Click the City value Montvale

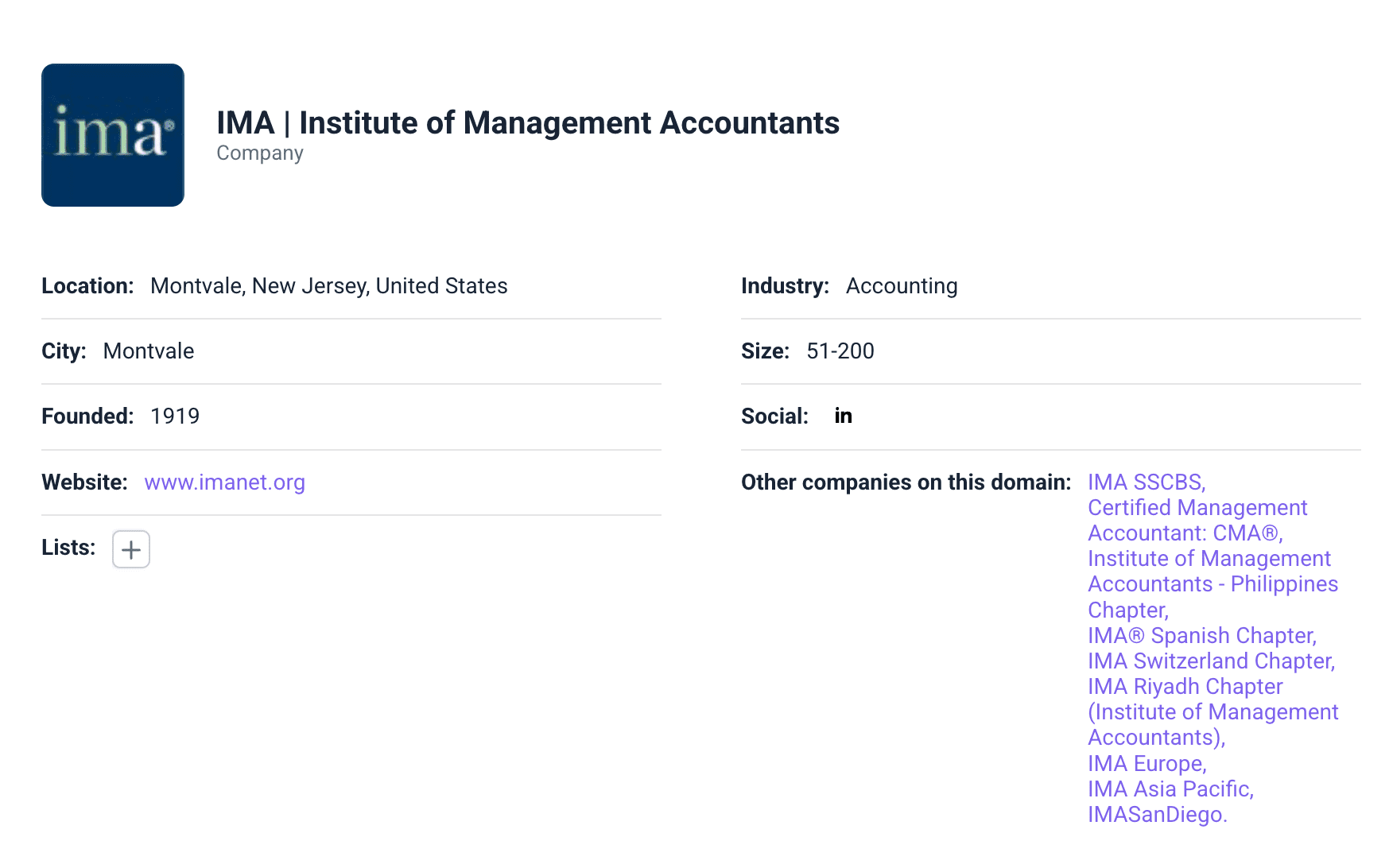pyautogui.click(x=149, y=351)
